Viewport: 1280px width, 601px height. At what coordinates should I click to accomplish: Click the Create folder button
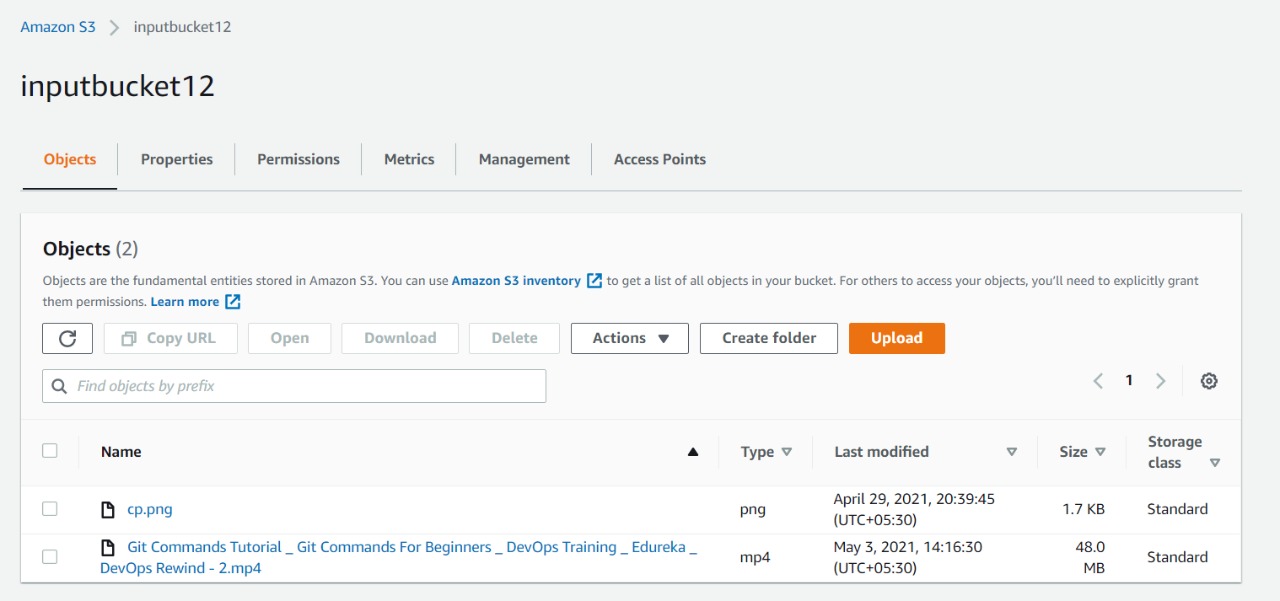(x=769, y=338)
